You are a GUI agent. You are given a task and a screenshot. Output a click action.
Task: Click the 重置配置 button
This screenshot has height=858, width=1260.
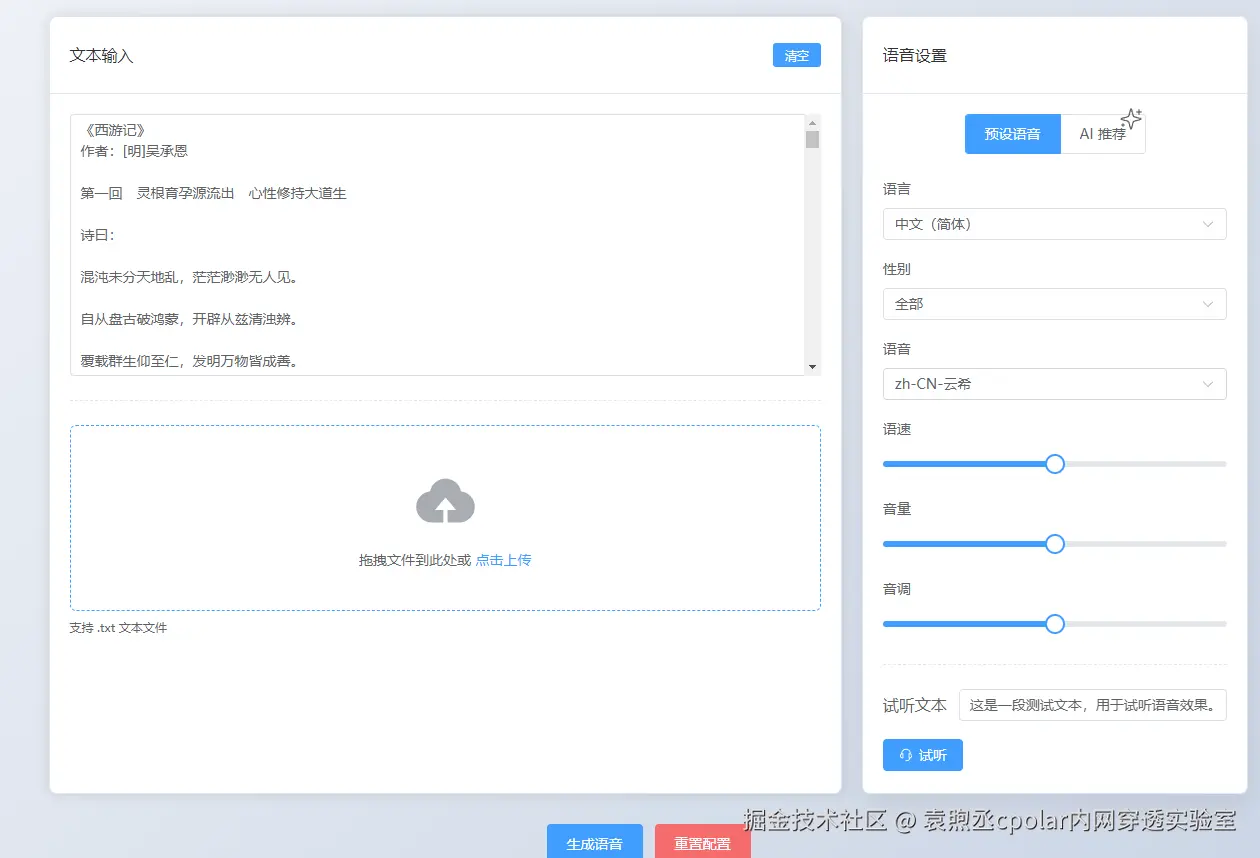702,841
